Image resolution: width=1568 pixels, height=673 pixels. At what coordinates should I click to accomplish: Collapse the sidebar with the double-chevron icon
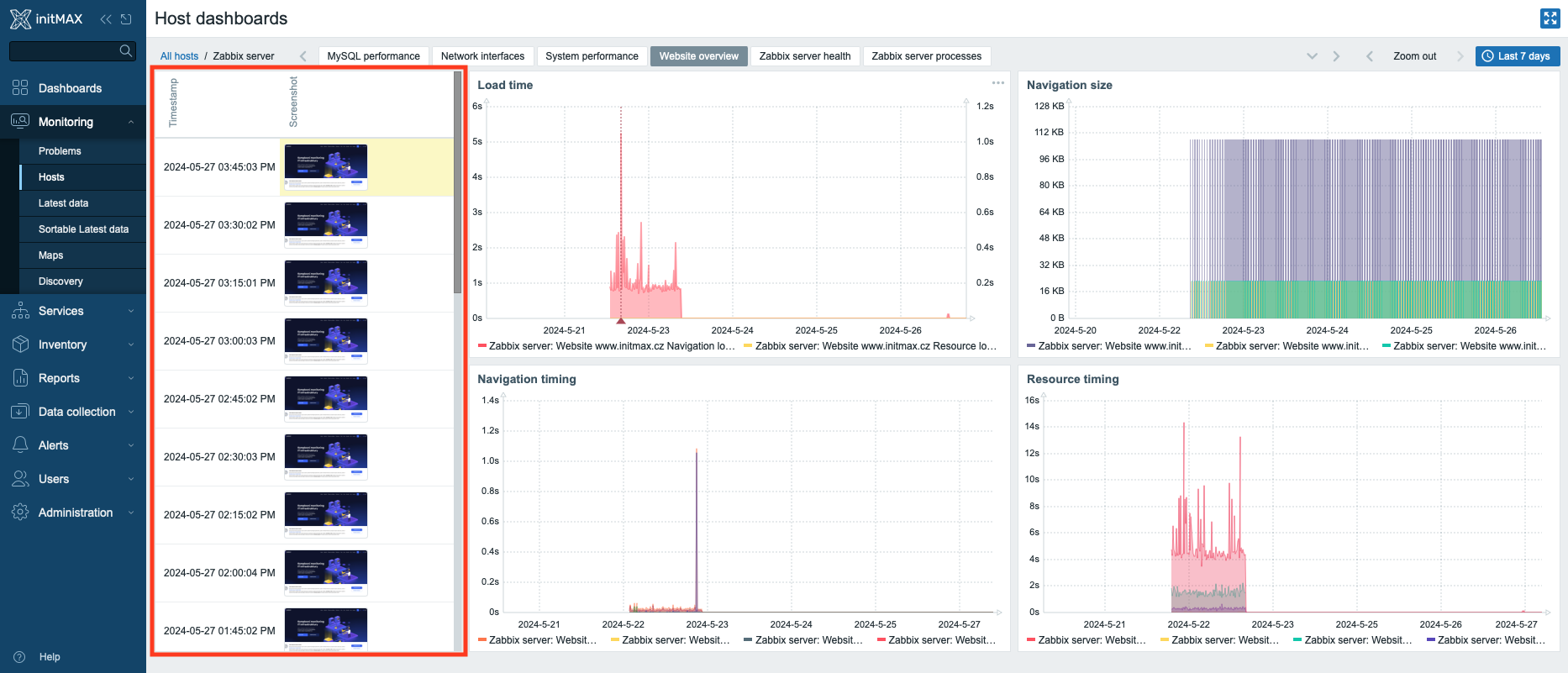coord(106,19)
